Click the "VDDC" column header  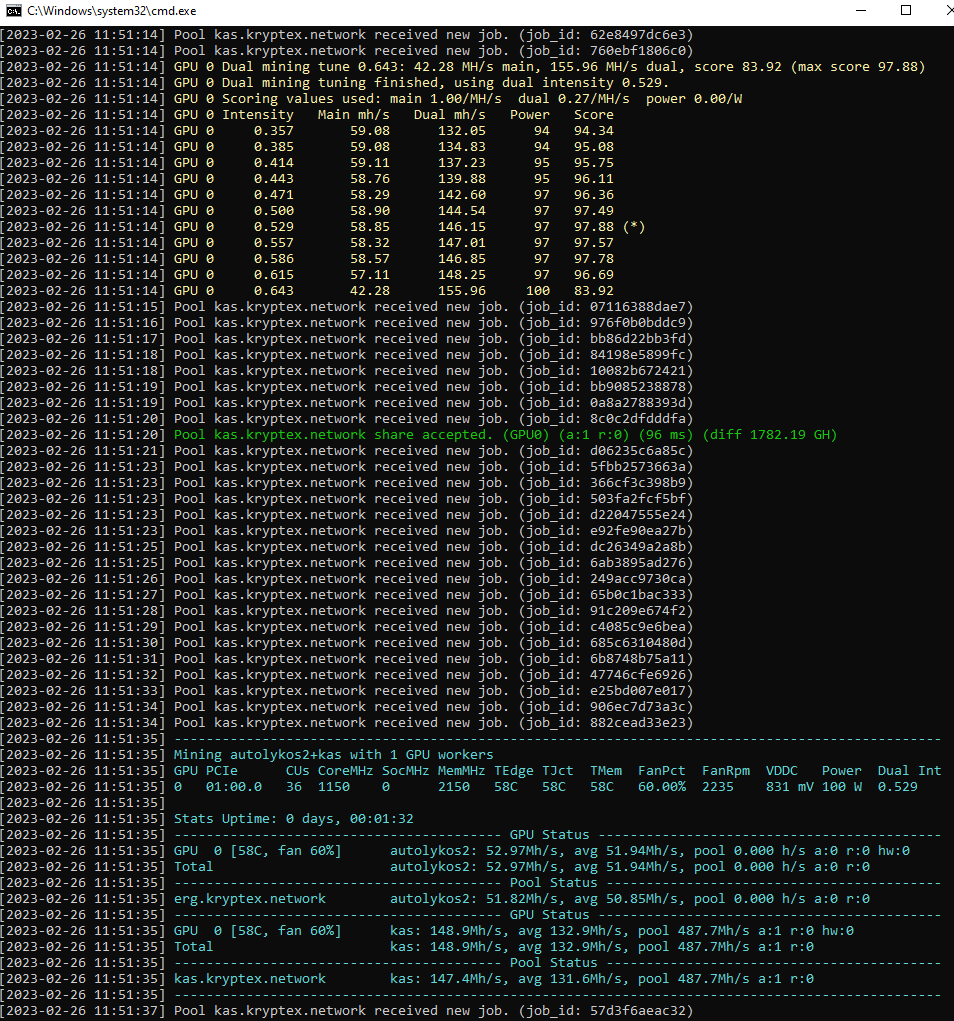coord(781,771)
